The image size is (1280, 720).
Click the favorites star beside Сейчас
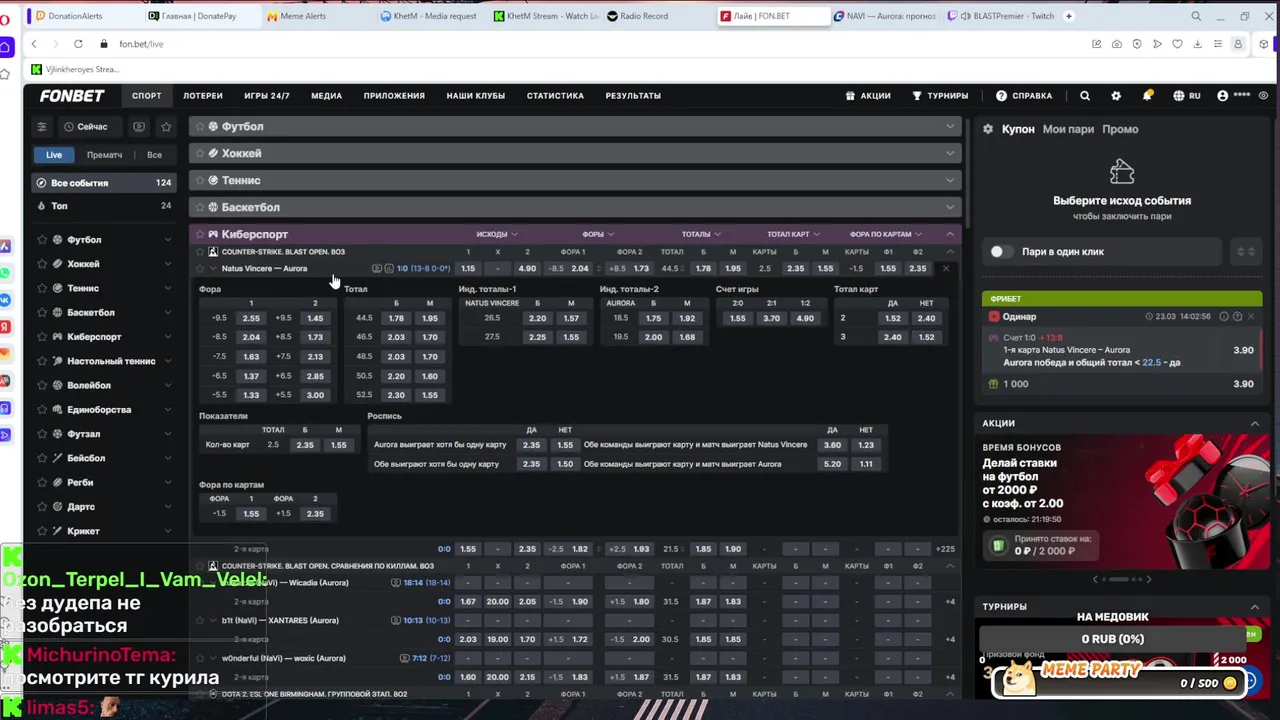(166, 127)
